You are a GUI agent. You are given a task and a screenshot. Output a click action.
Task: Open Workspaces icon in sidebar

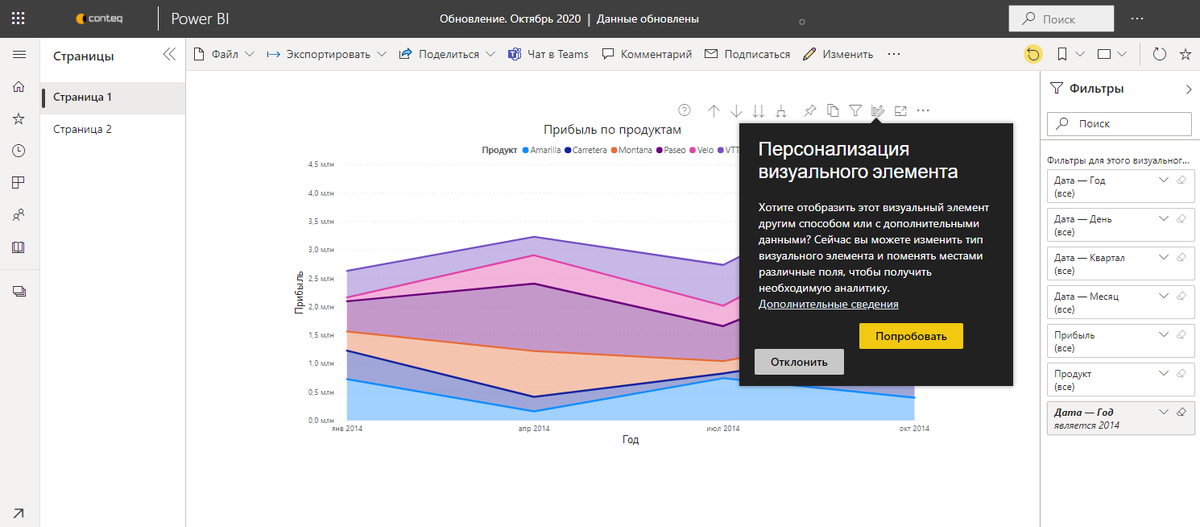(x=18, y=291)
